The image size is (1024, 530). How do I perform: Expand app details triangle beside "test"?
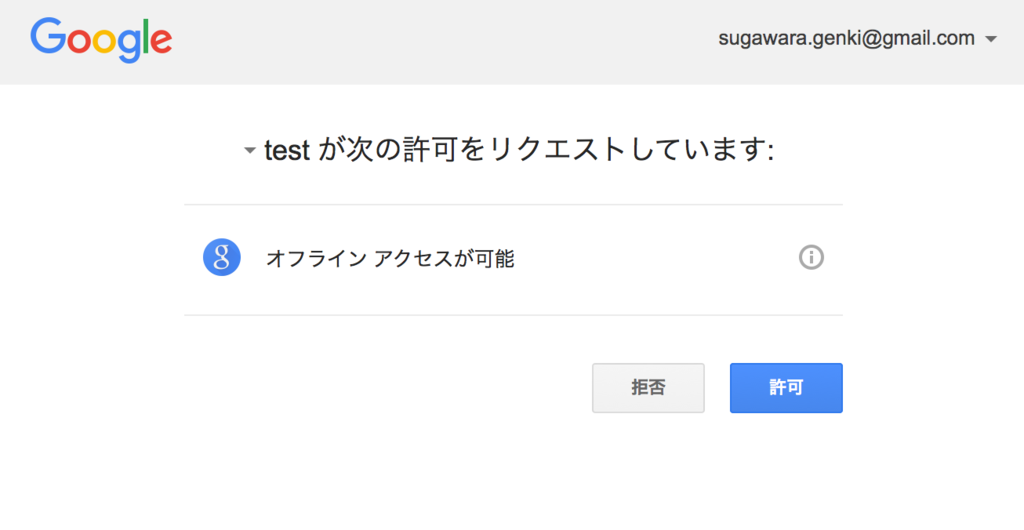pos(250,153)
